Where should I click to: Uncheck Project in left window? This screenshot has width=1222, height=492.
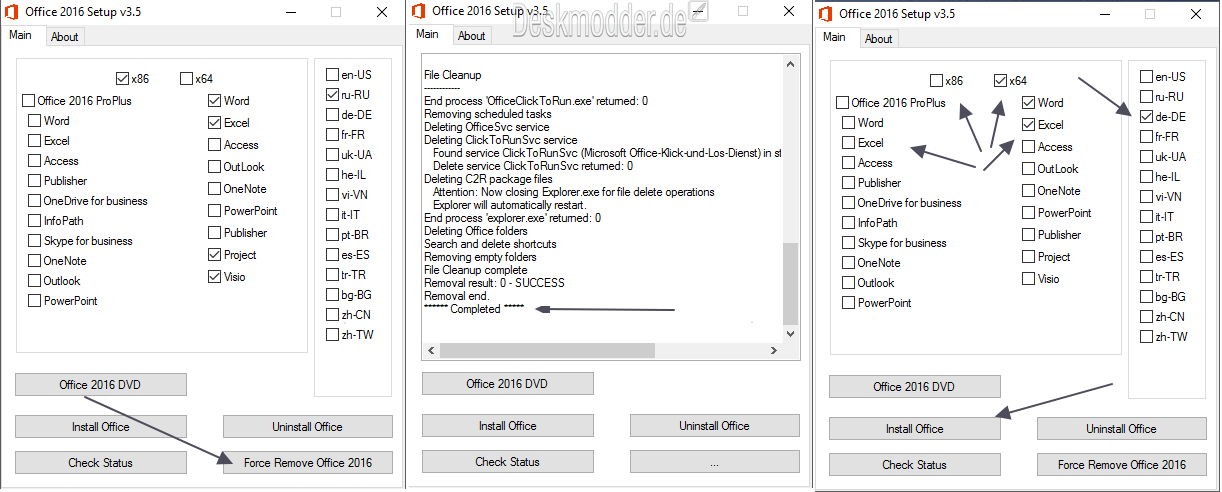pos(215,255)
